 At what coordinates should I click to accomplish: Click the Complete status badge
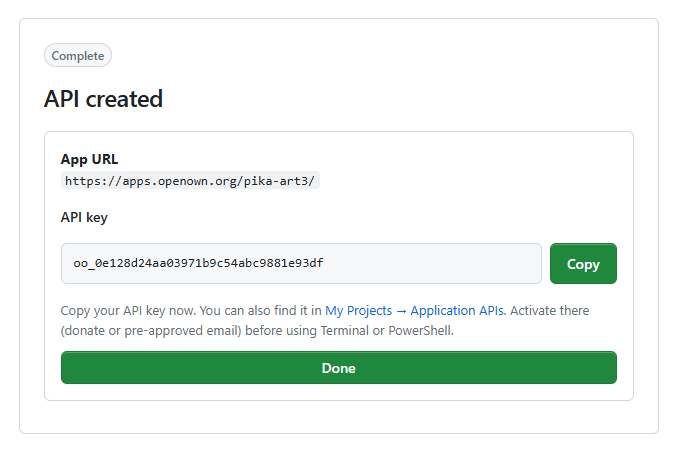coord(78,56)
